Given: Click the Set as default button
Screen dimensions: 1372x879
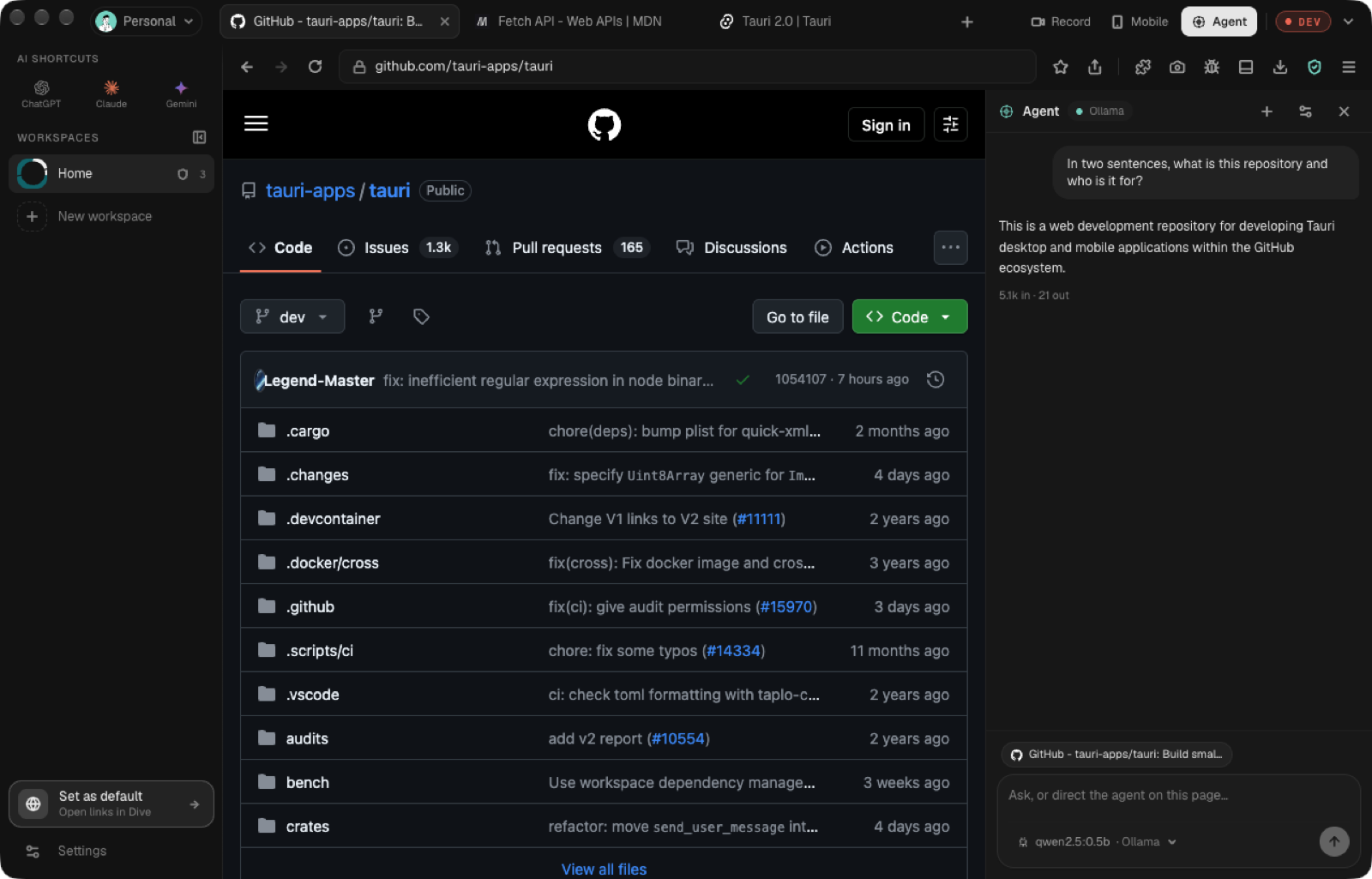Looking at the screenshot, I should pos(111,804).
